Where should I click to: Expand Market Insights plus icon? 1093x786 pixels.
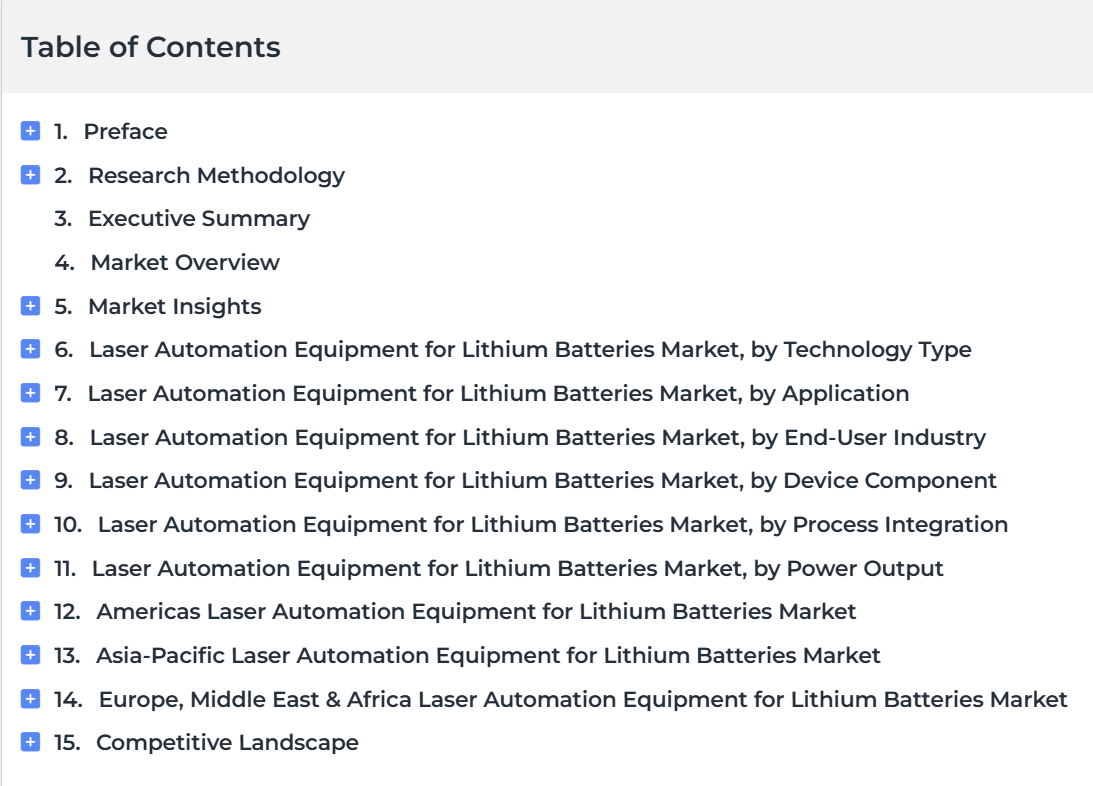30,305
